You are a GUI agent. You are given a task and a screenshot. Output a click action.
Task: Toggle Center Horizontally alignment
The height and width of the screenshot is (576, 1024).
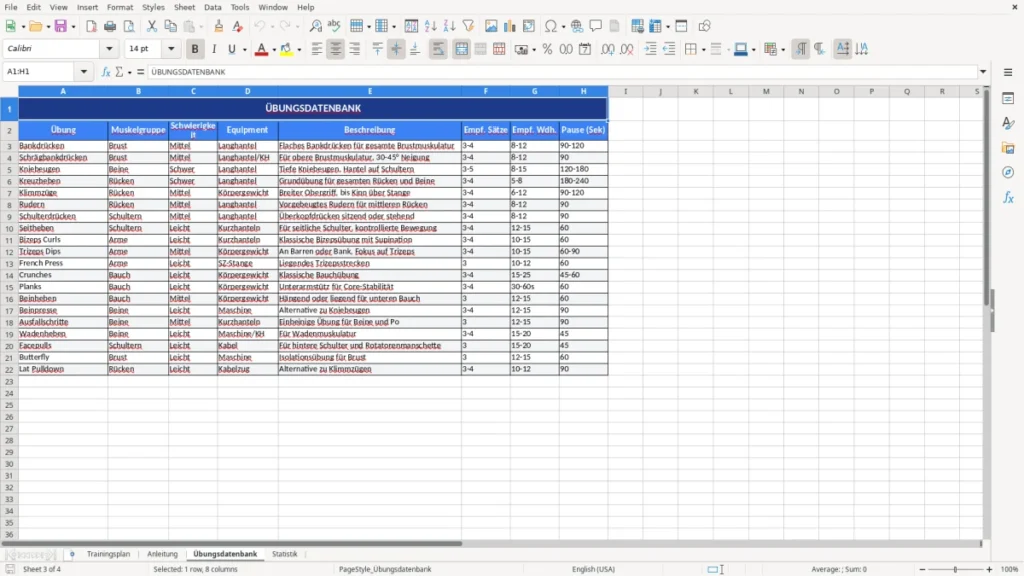336,49
